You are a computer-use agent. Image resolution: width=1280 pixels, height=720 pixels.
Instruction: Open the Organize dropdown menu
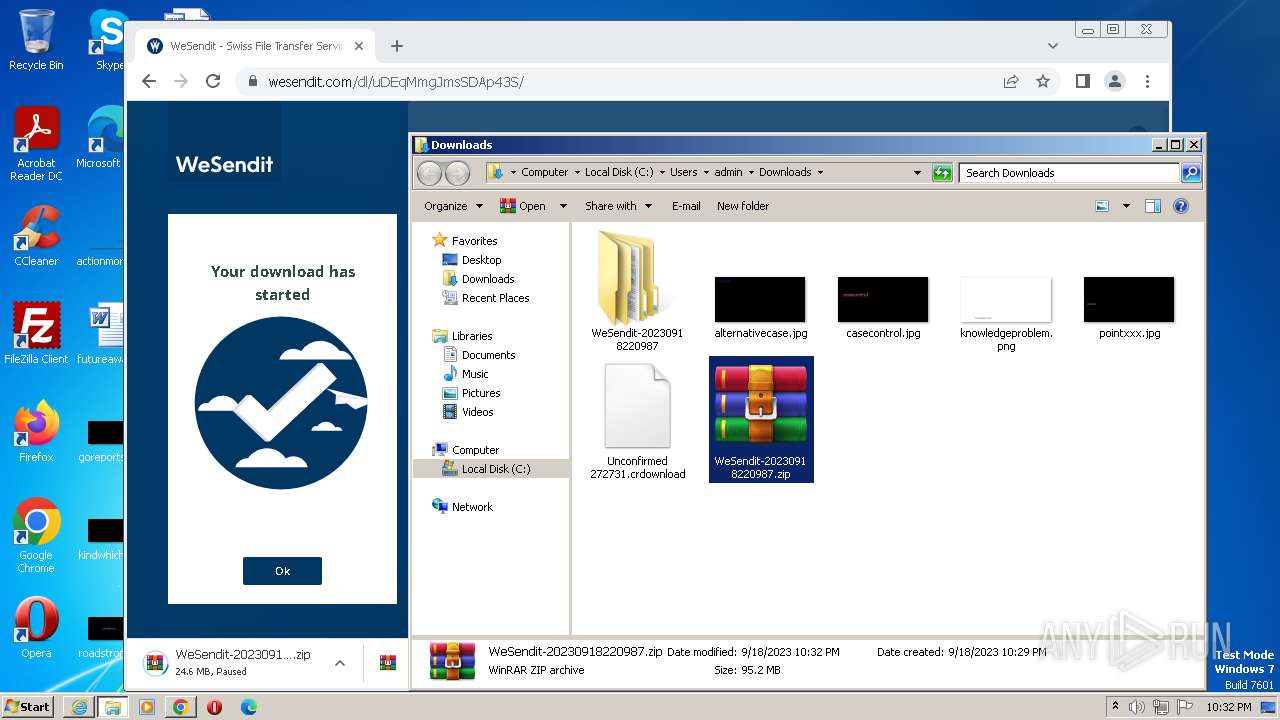pos(453,206)
